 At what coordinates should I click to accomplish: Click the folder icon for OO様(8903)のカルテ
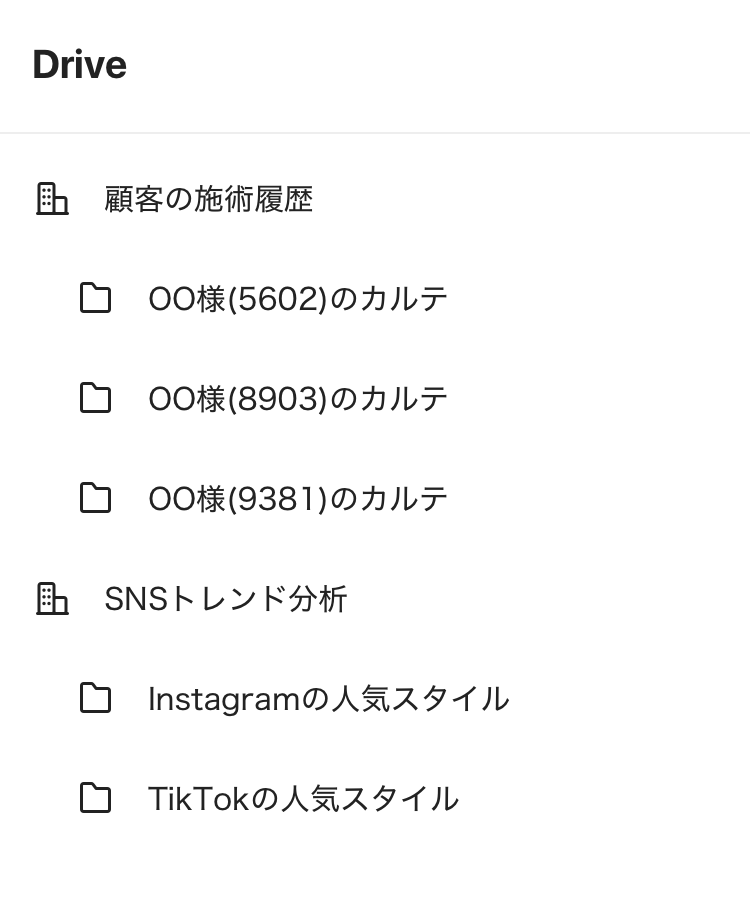tap(95, 399)
